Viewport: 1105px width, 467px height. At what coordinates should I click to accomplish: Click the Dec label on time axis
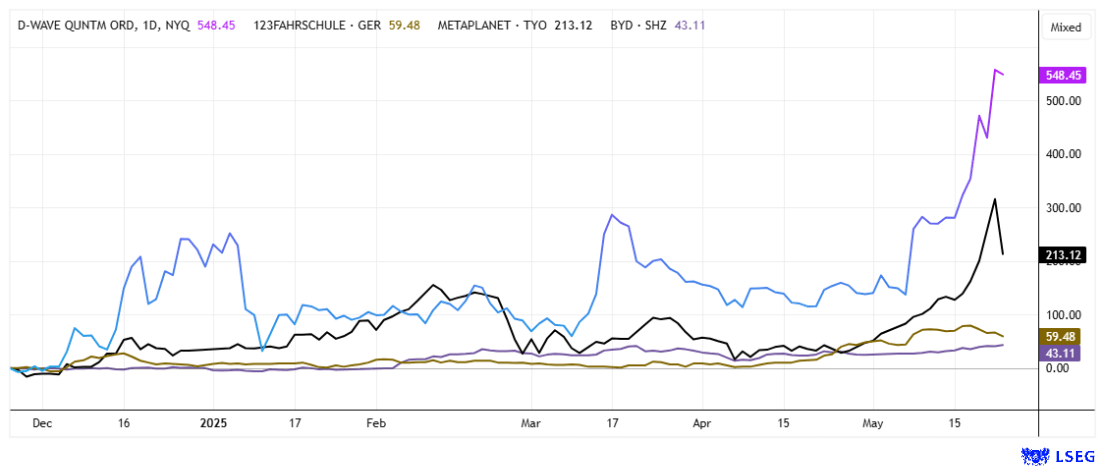(42, 423)
